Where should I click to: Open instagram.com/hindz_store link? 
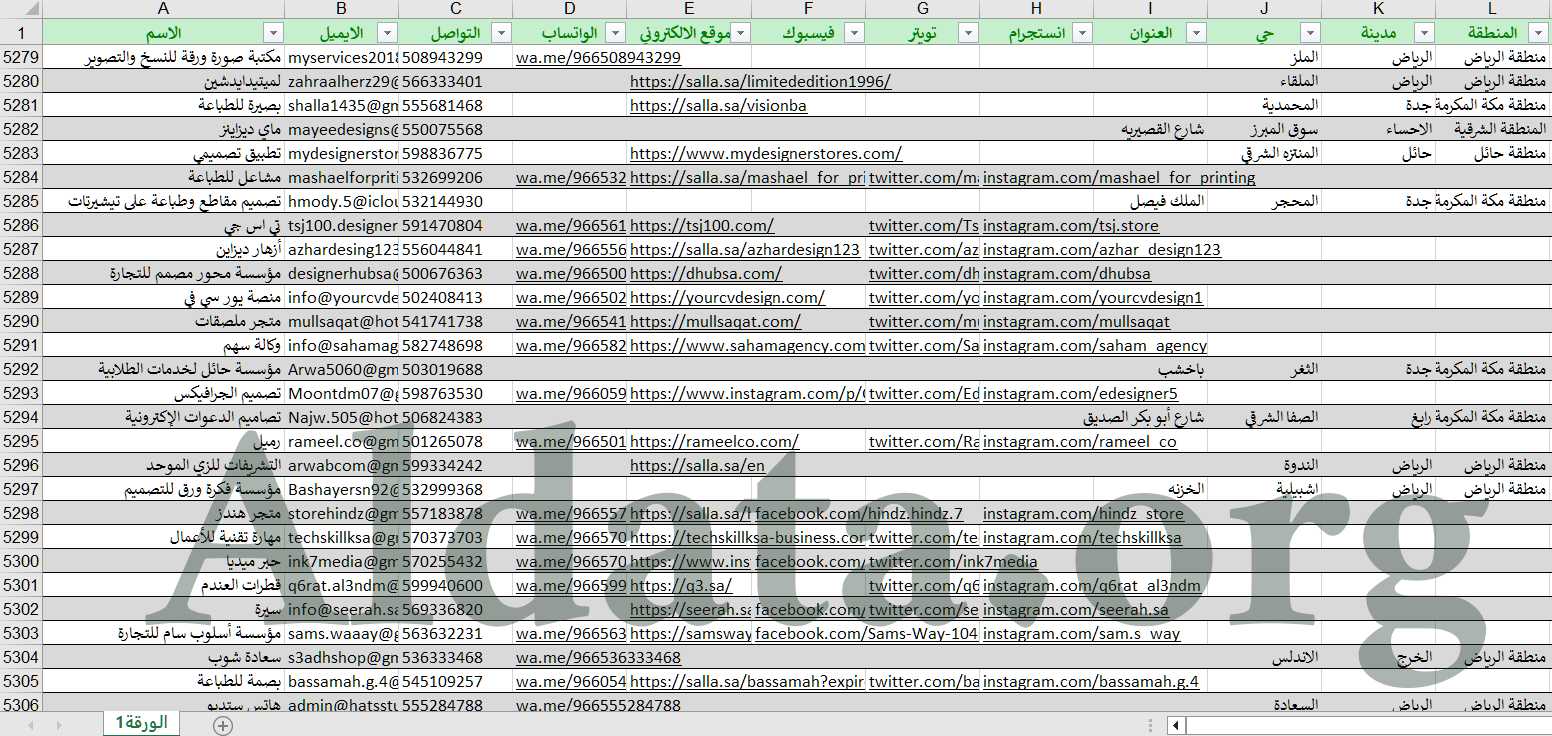click(x=1083, y=514)
